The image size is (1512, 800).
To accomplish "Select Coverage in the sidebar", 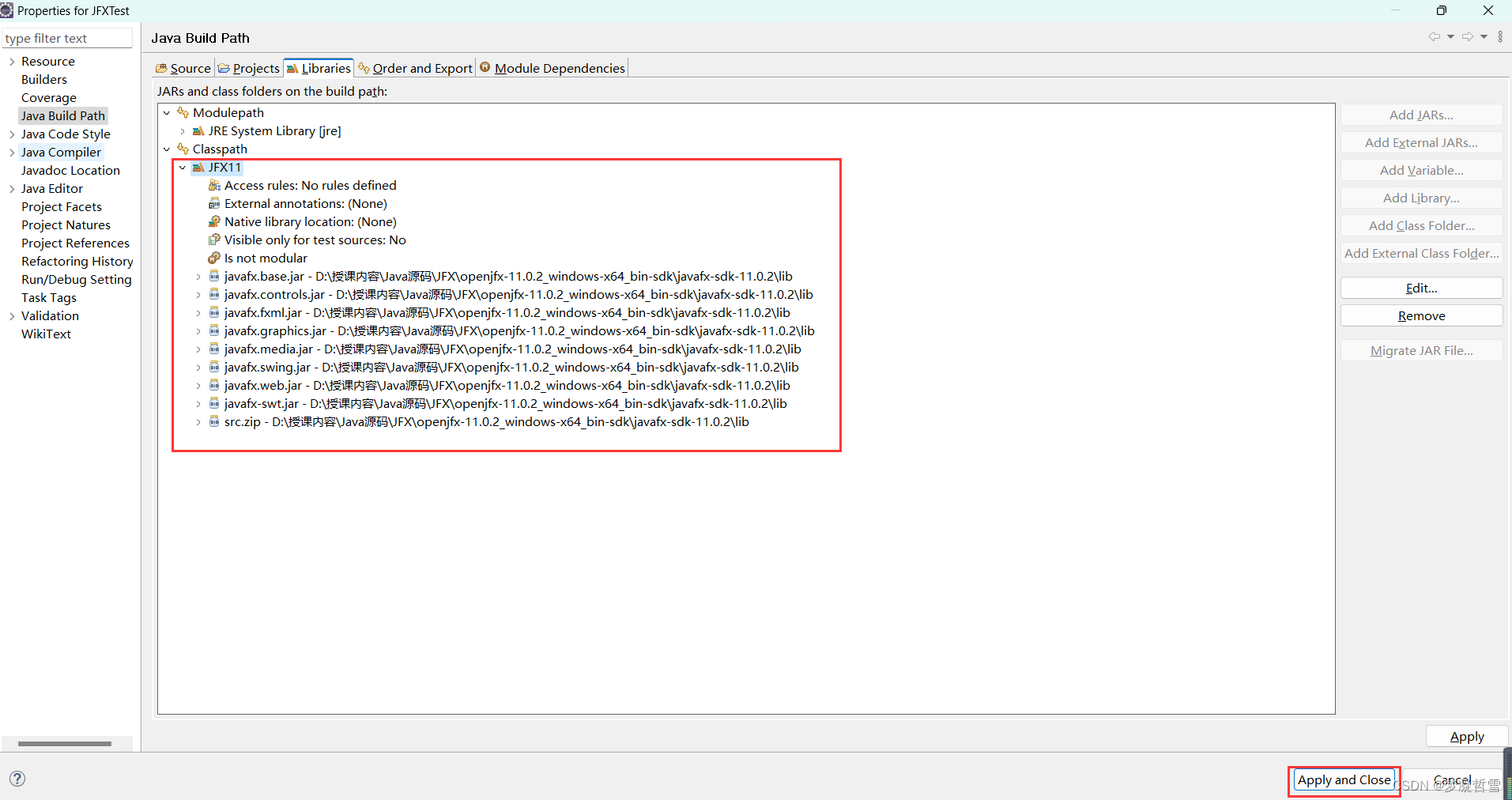I will [x=49, y=98].
